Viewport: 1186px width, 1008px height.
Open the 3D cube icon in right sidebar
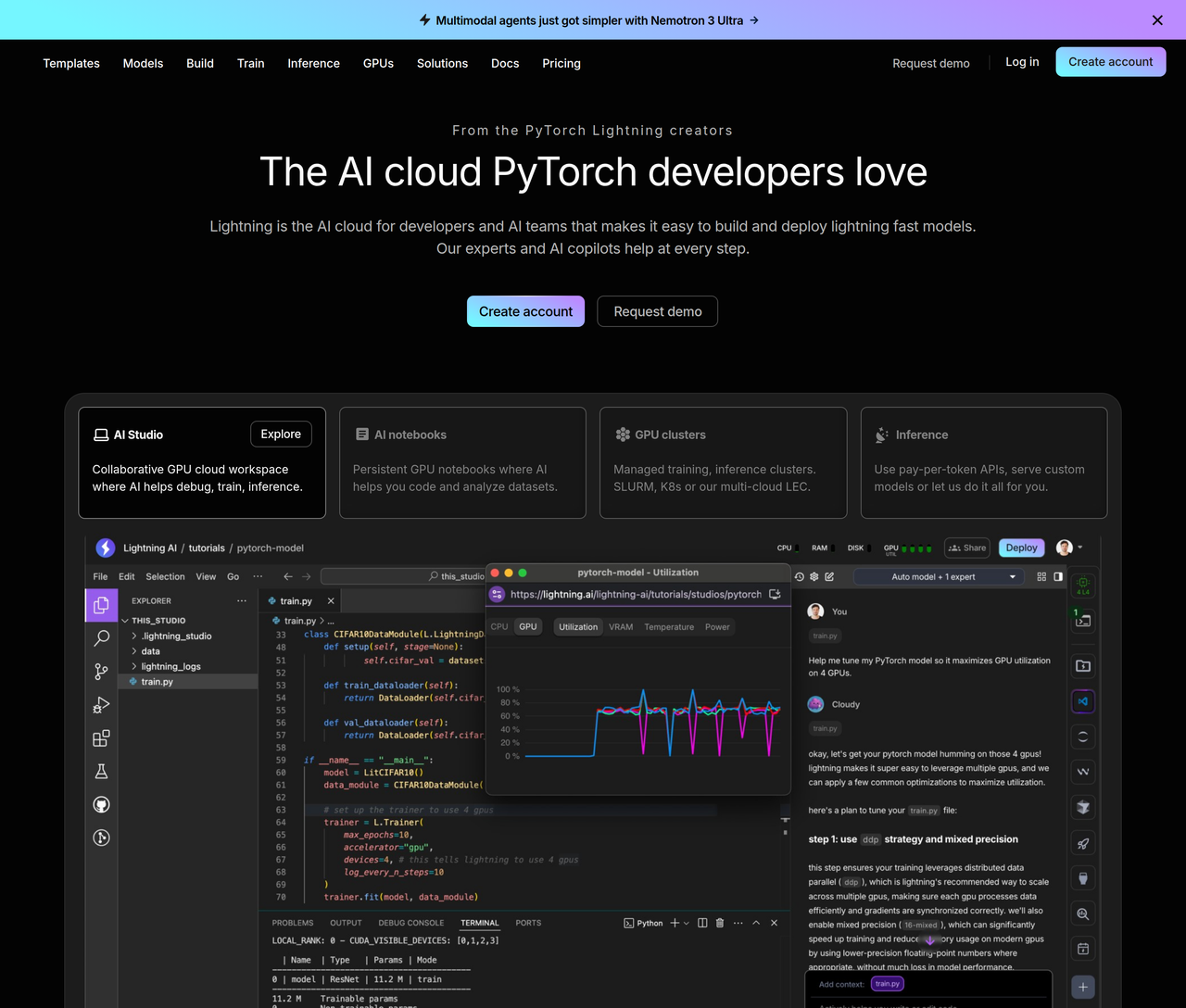pos(1082,808)
